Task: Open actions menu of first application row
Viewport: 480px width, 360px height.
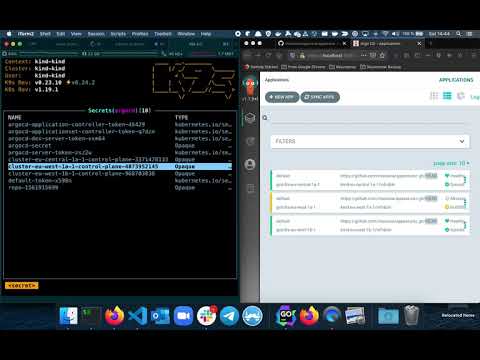Action: click(465, 180)
